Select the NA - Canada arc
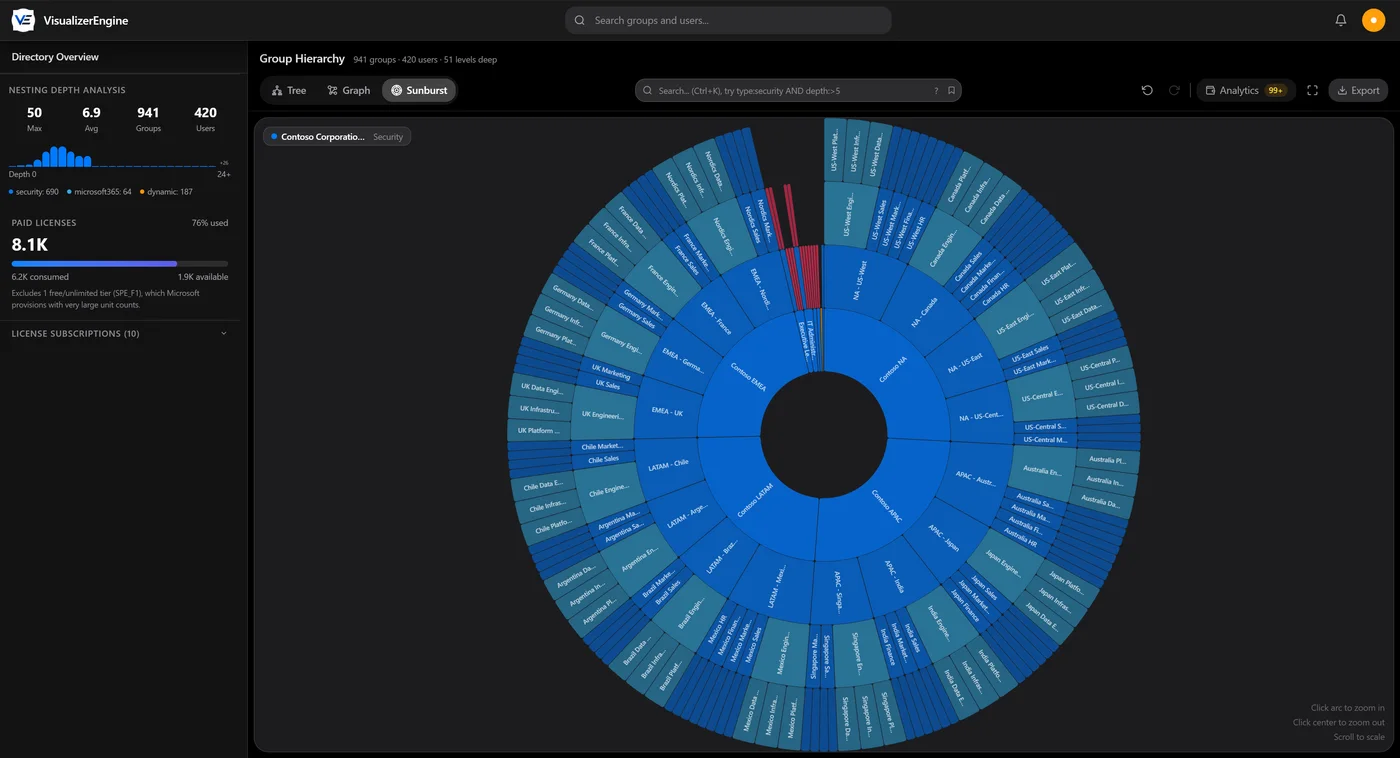 pyautogui.click(x=925, y=311)
